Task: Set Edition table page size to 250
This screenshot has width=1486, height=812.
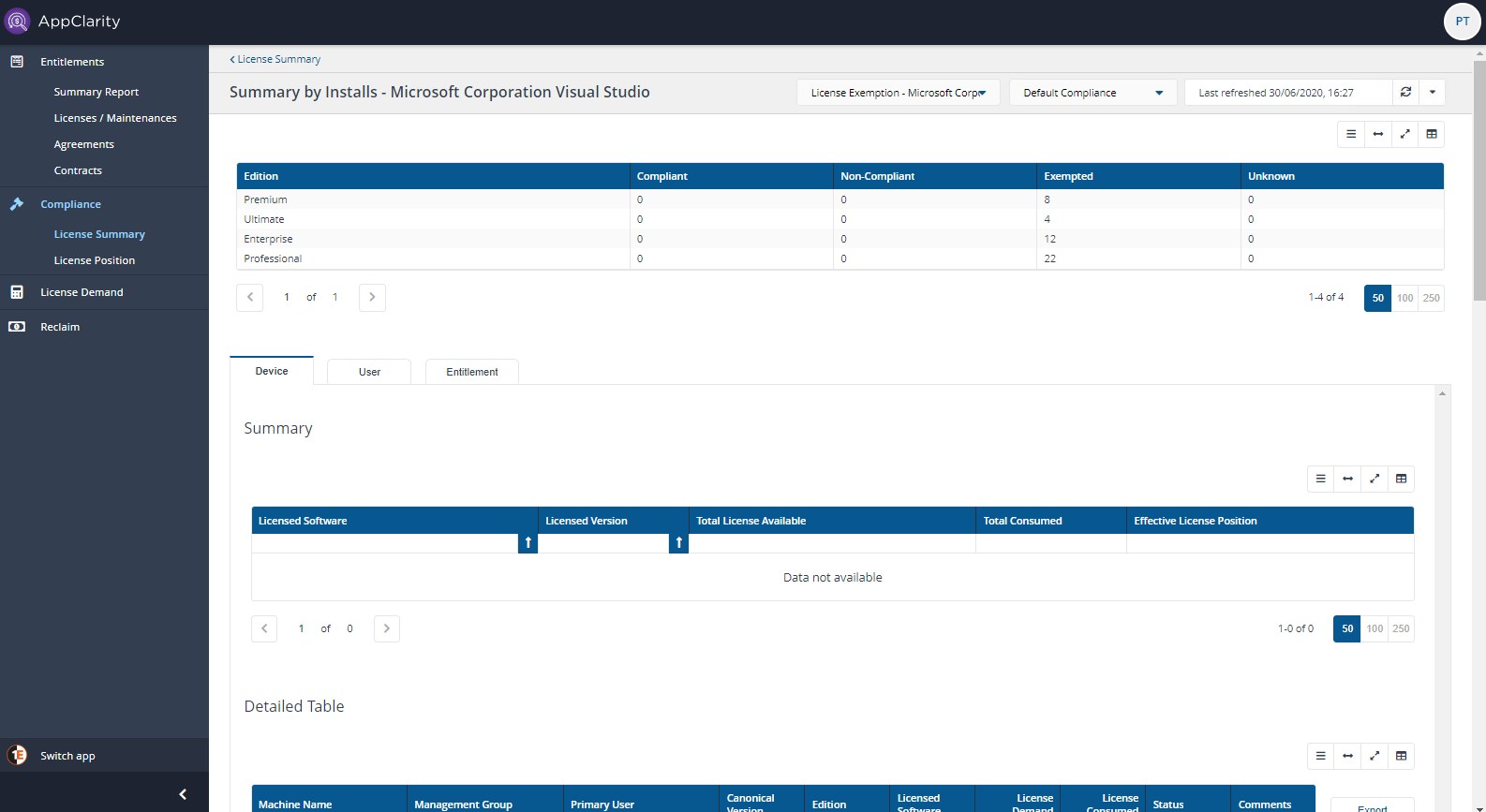Action: pos(1431,298)
